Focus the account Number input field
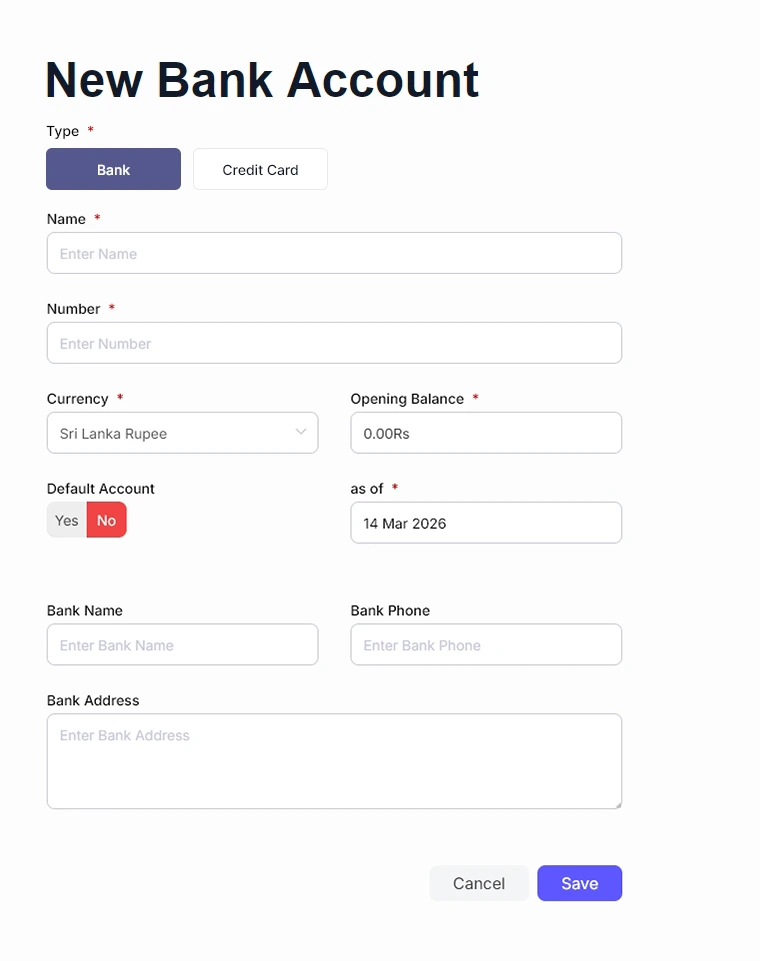 point(334,343)
